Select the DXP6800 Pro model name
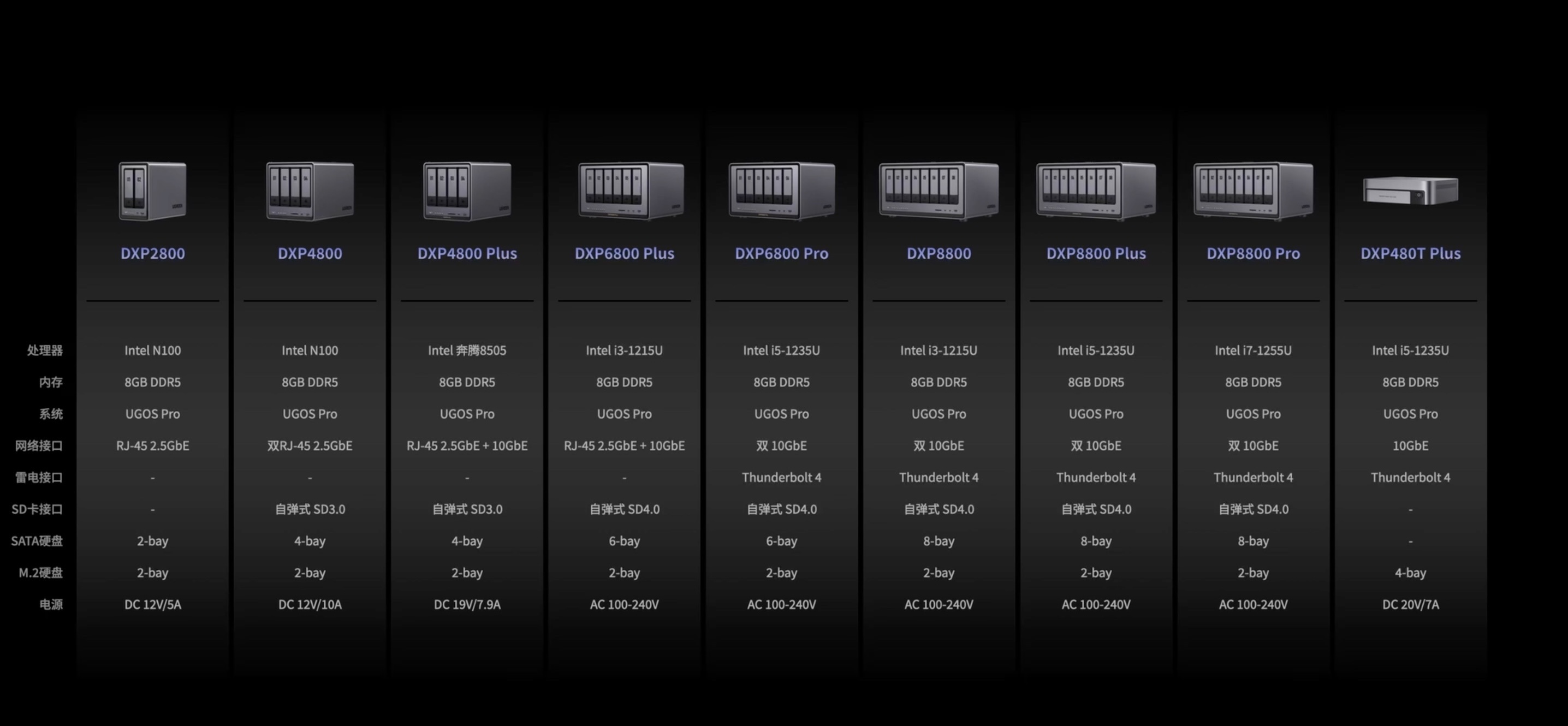 pyautogui.click(x=782, y=253)
